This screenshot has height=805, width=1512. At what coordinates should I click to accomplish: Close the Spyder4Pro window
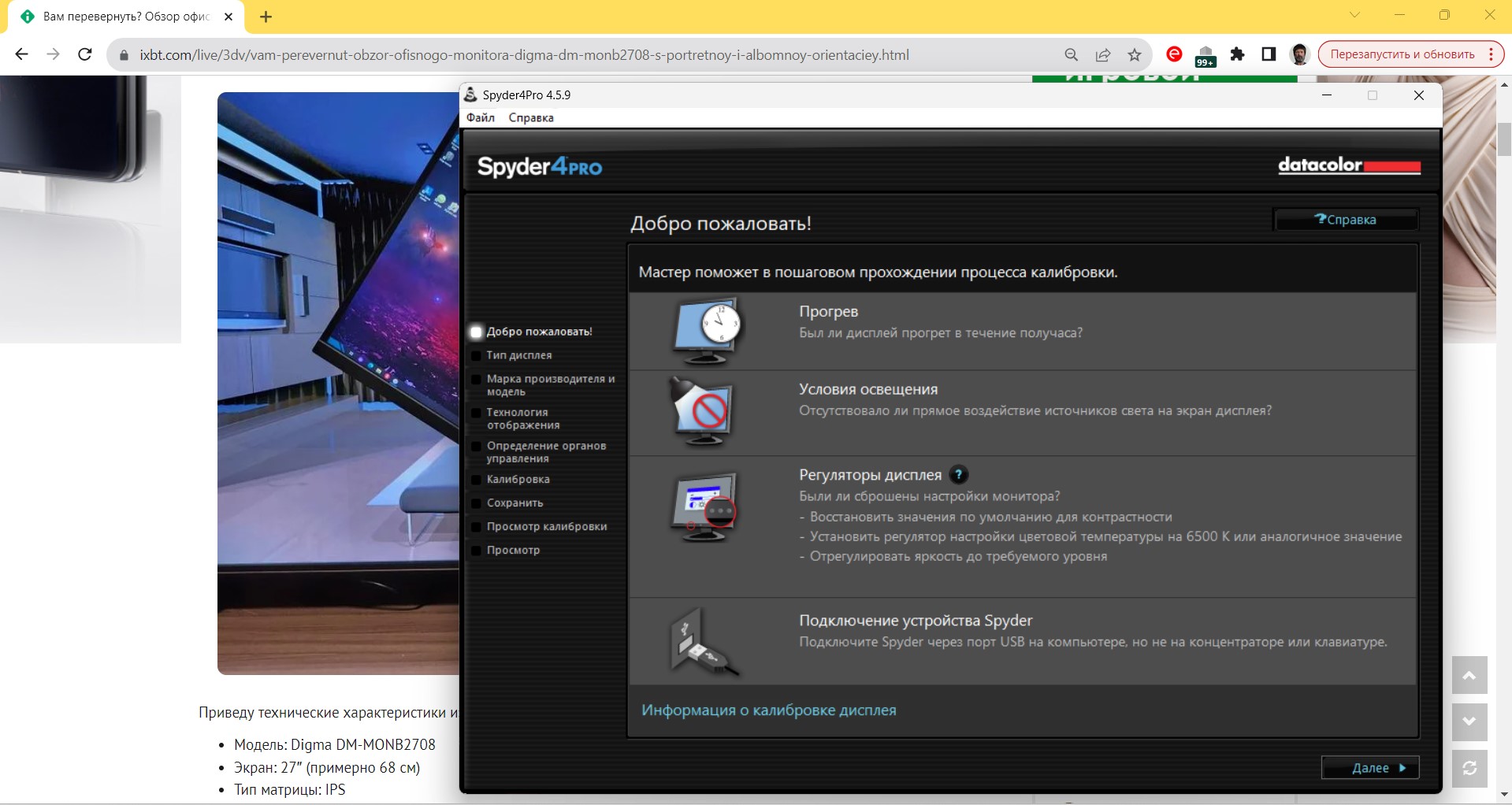1419,95
